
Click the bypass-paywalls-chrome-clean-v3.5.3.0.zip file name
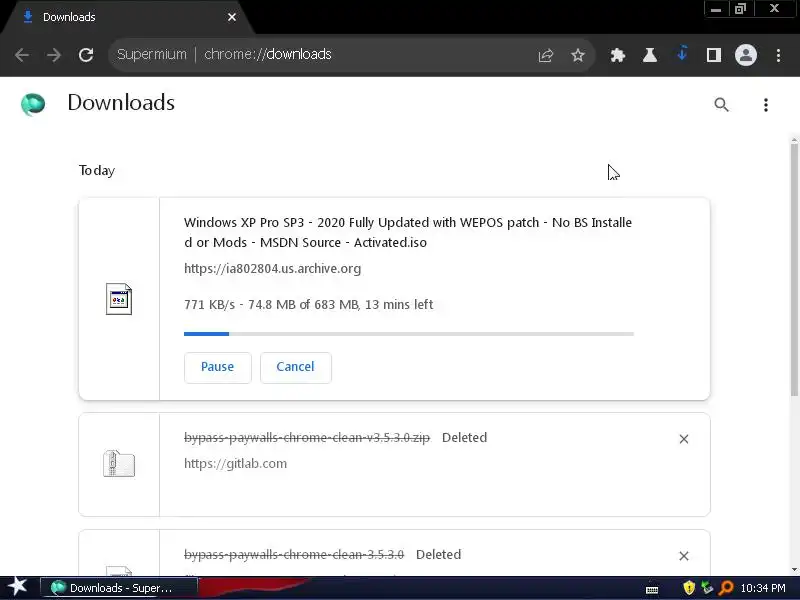click(307, 438)
